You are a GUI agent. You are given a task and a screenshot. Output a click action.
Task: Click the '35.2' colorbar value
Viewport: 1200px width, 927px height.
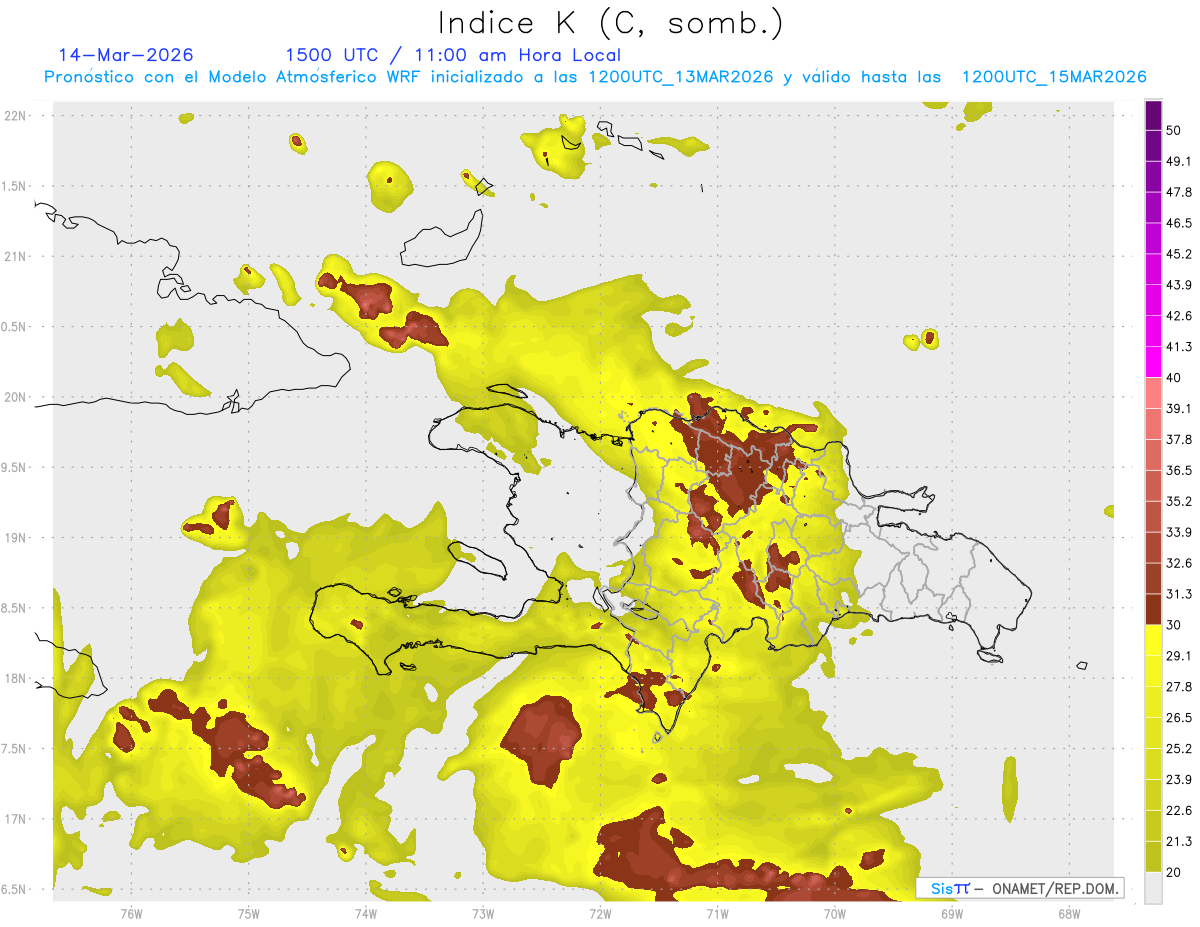tap(1179, 501)
